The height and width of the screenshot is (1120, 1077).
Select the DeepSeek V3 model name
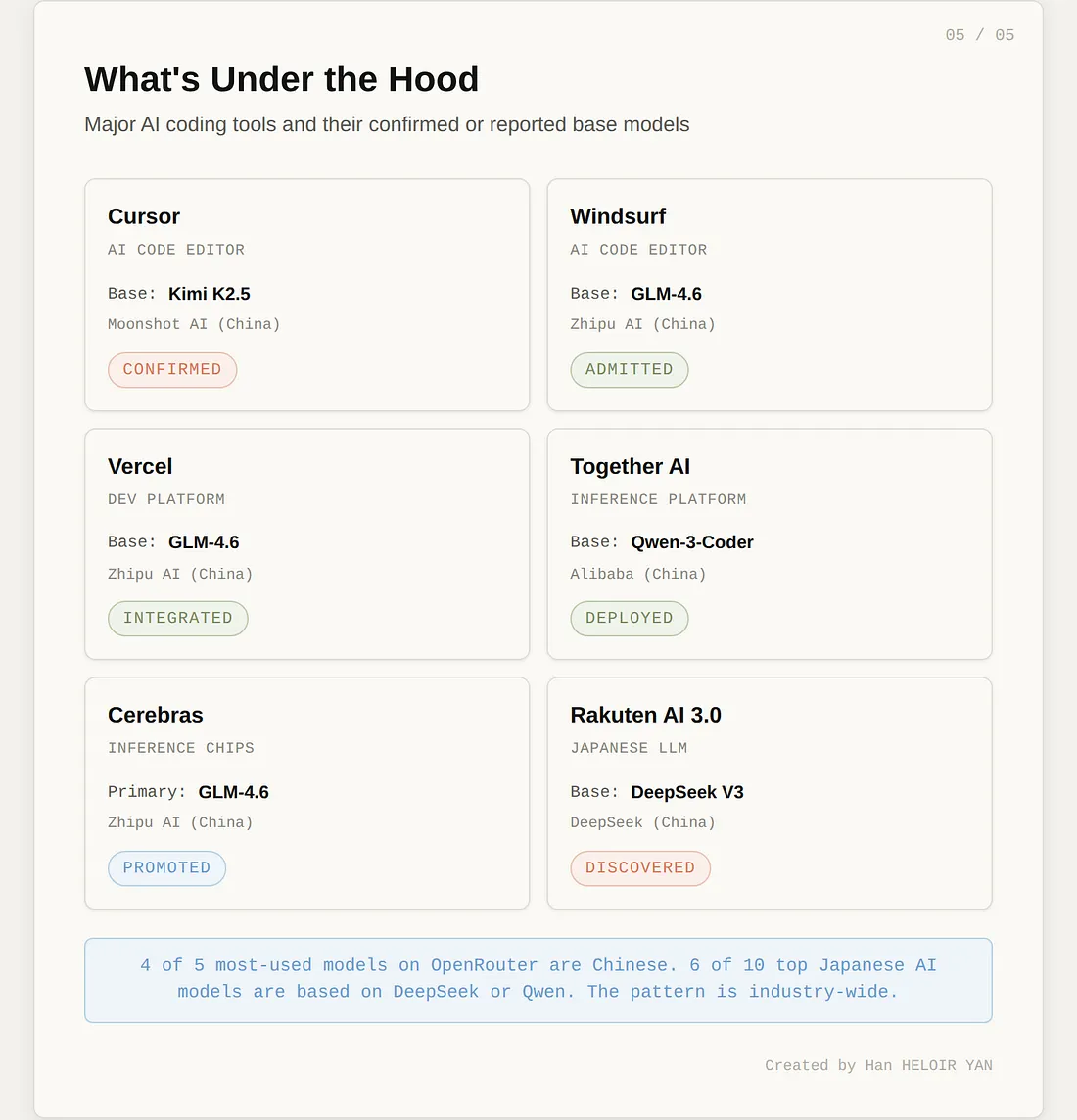(687, 792)
